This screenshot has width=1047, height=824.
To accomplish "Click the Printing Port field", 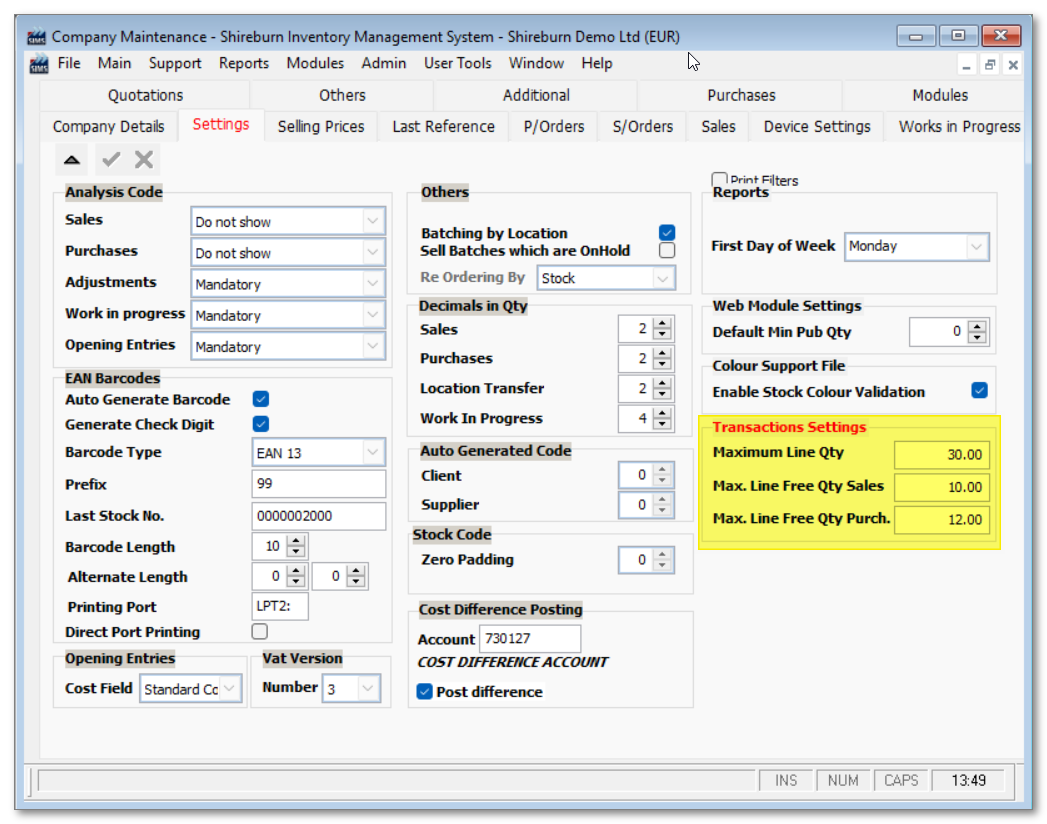I will (x=280, y=606).
